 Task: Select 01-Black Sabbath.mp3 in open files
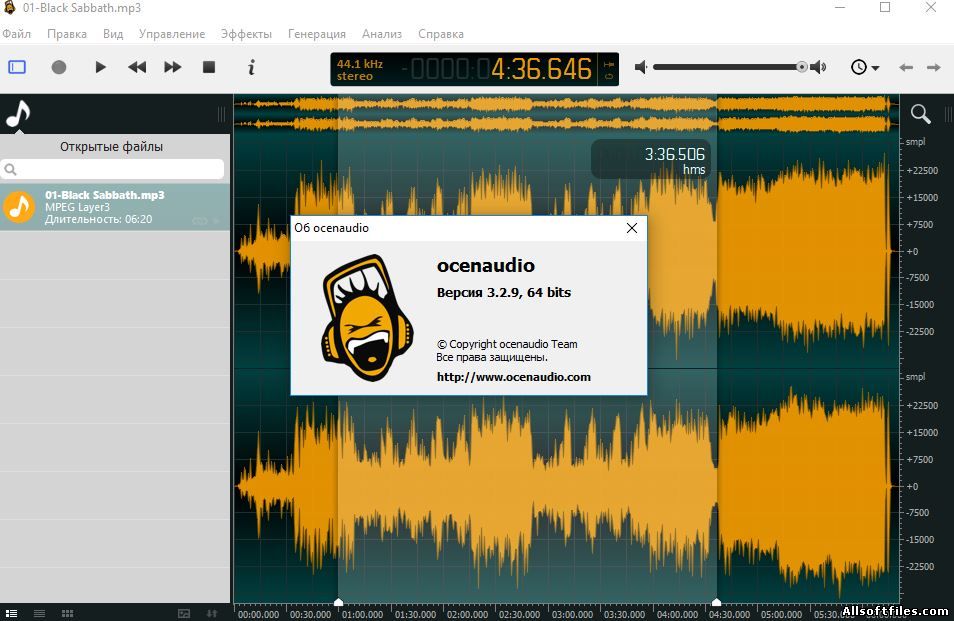click(114, 207)
